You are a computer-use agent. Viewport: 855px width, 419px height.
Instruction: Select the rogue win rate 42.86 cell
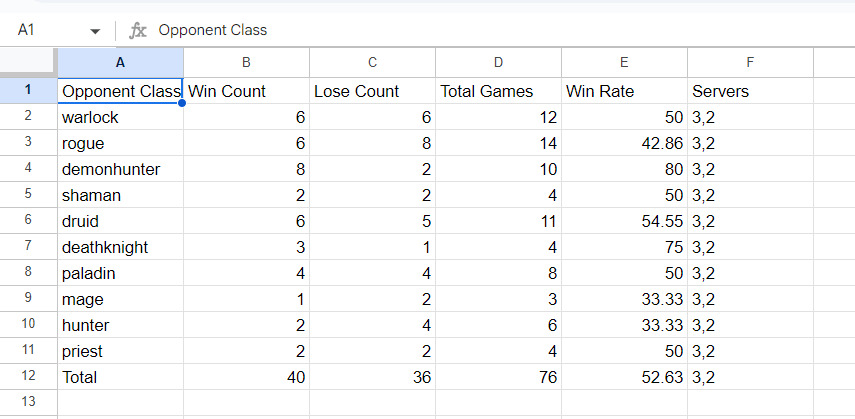tap(624, 143)
